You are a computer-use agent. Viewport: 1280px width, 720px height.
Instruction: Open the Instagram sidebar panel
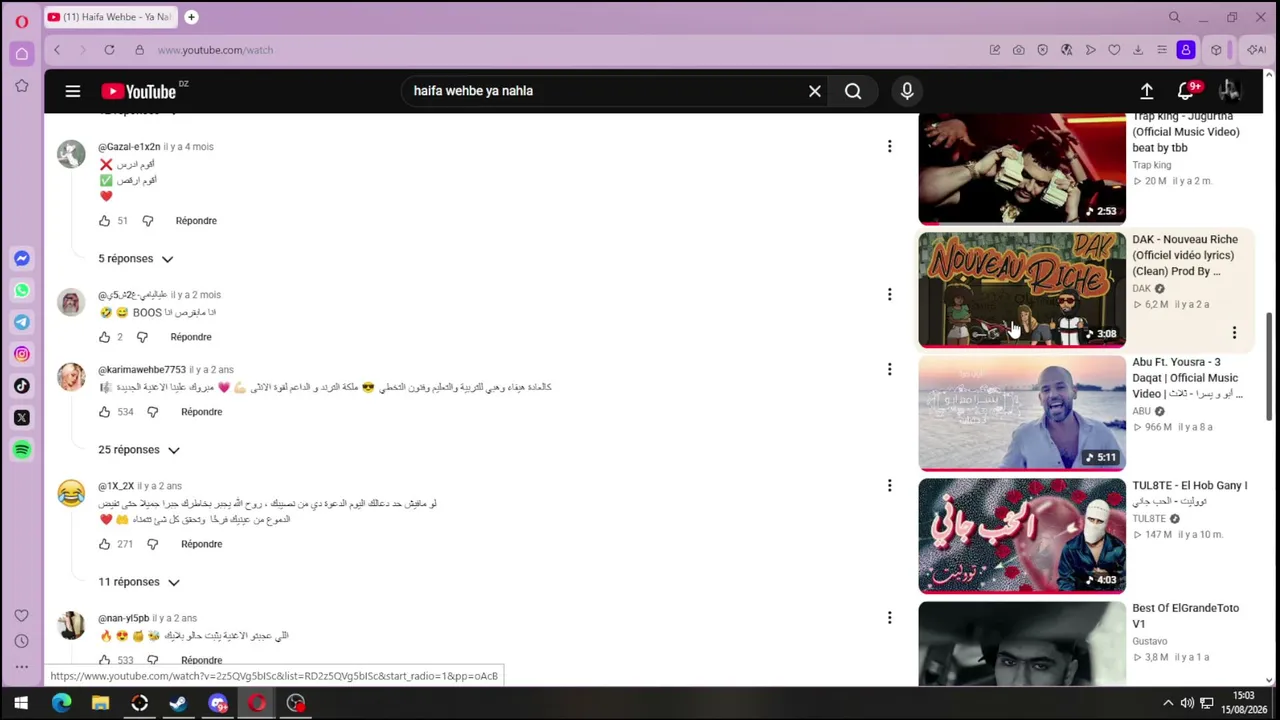(22, 354)
